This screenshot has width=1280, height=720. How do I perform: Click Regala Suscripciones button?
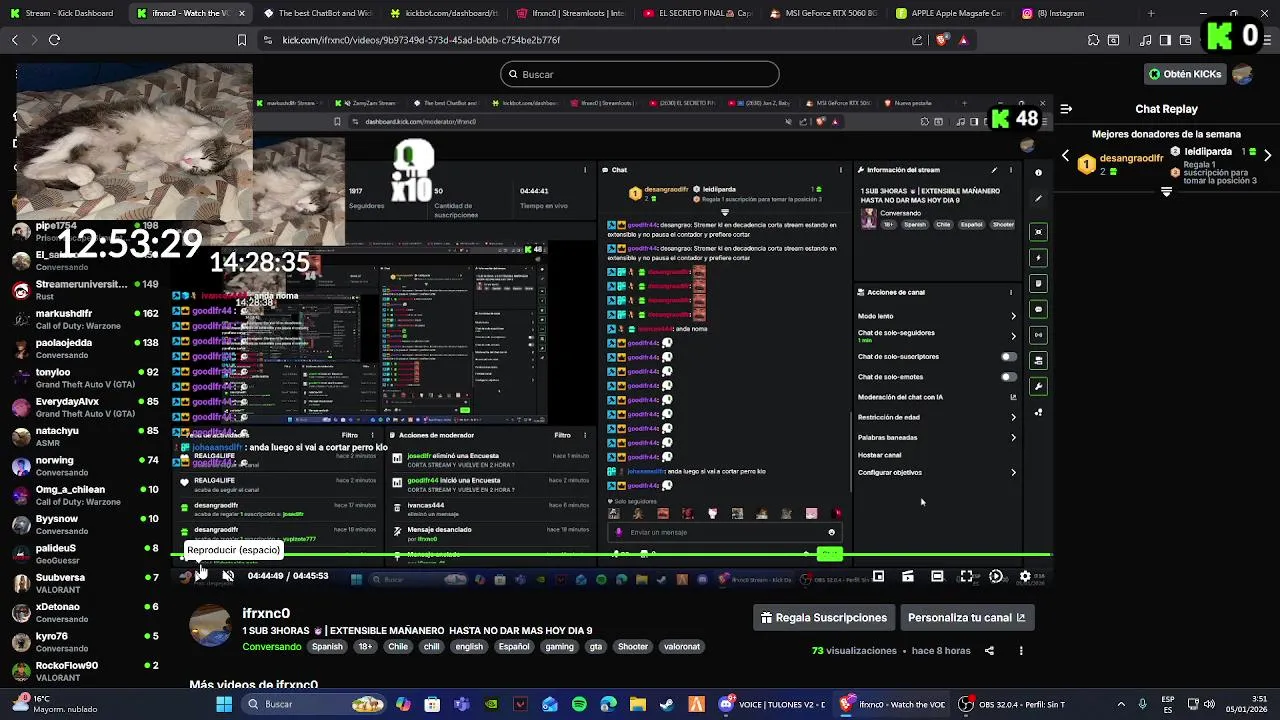(824, 618)
